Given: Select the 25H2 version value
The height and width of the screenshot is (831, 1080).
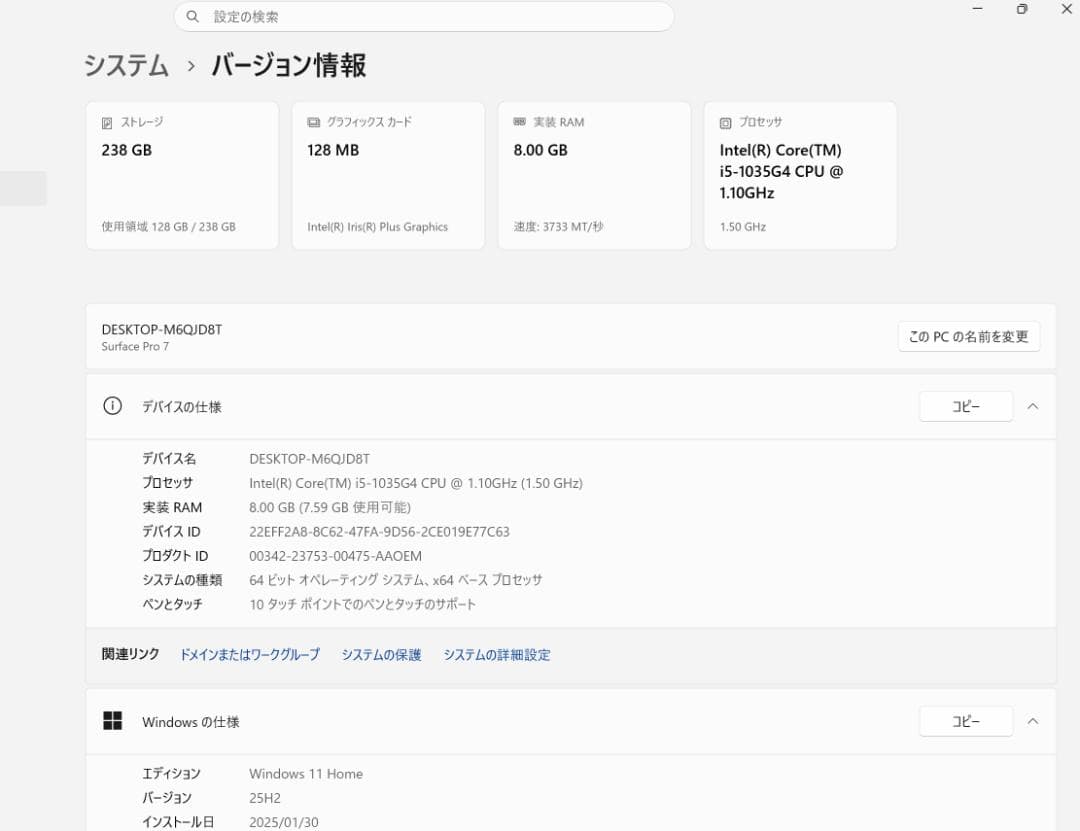Looking at the screenshot, I should pos(264,798).
